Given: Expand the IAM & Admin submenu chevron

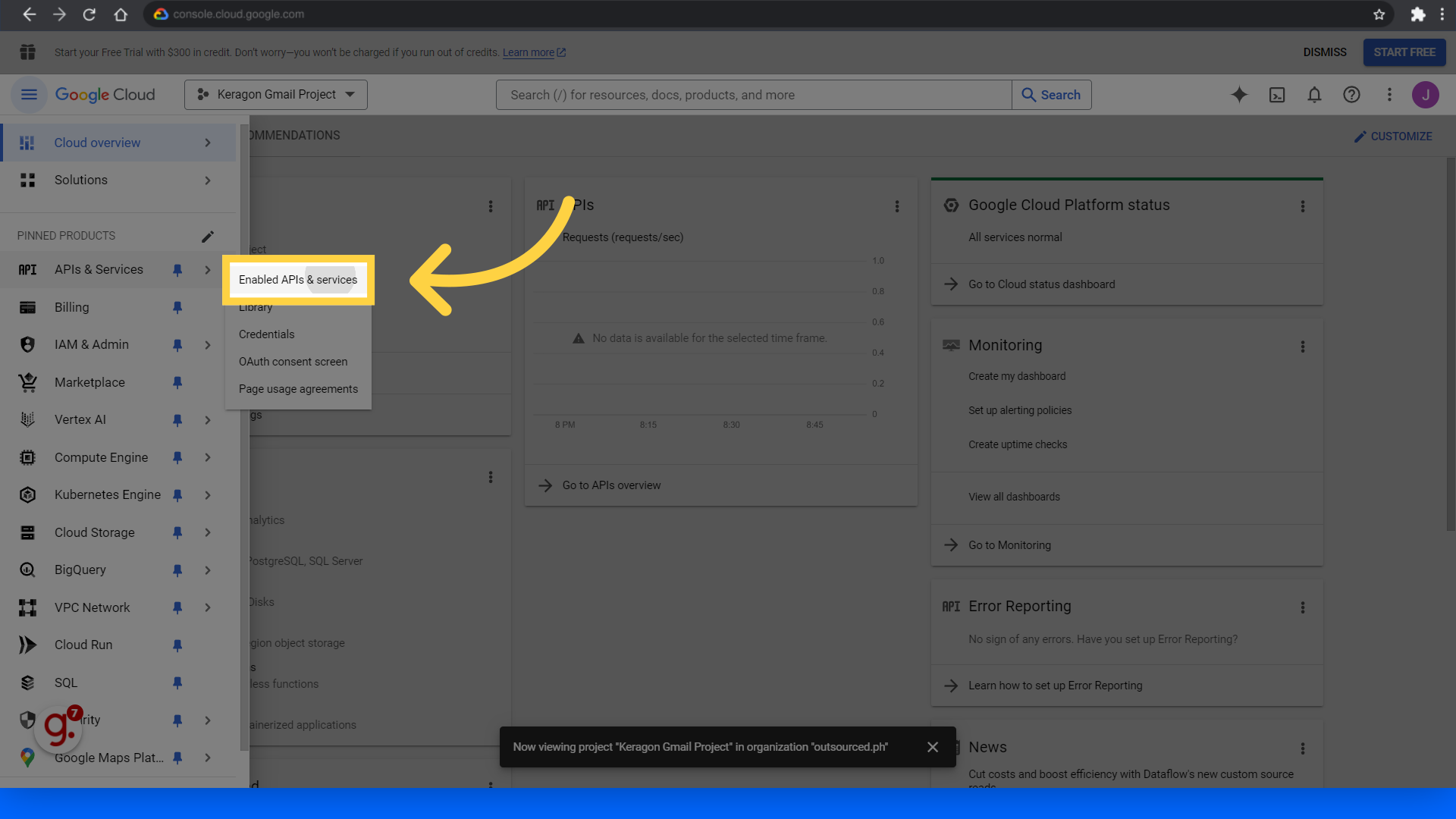Looking at the screenshot, I should click(208, 345).
